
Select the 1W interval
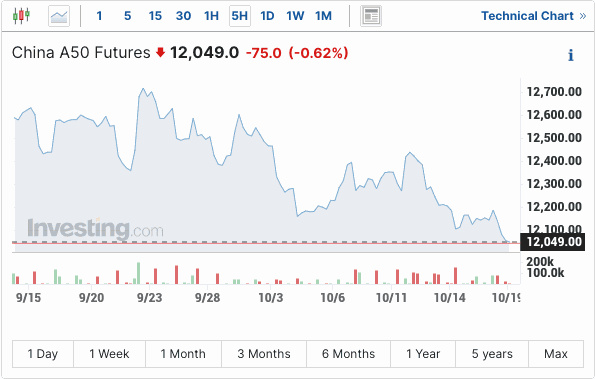(295, 16)
